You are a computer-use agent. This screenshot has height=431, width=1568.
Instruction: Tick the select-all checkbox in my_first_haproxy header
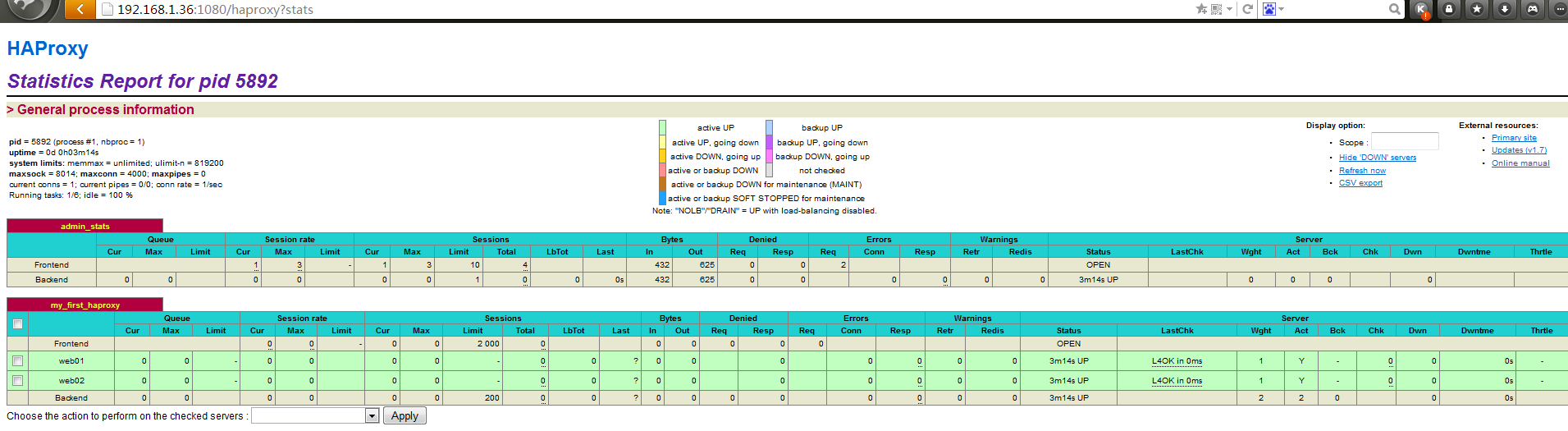point(17,324)
